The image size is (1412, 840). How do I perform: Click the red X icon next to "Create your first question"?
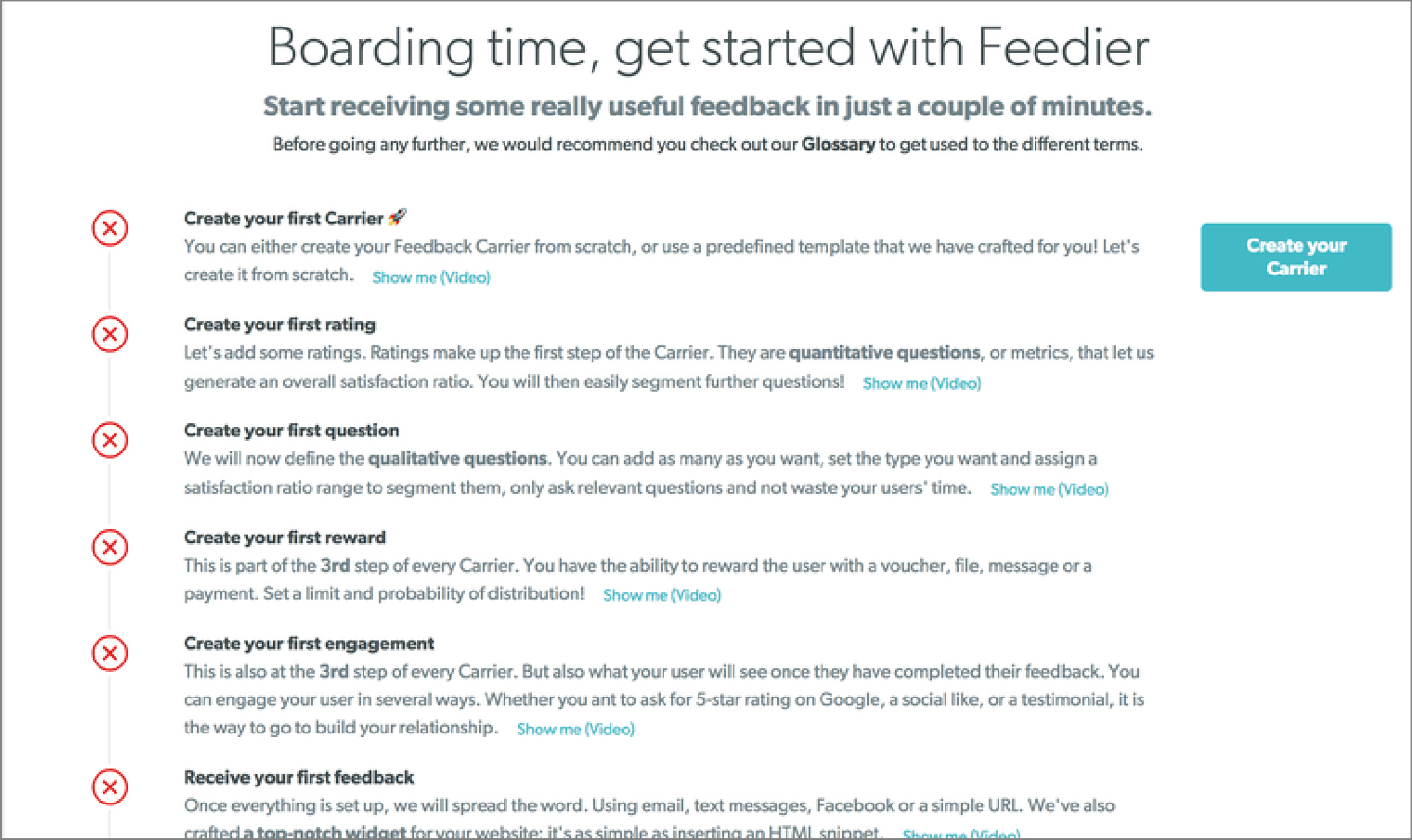coord(110,440)
